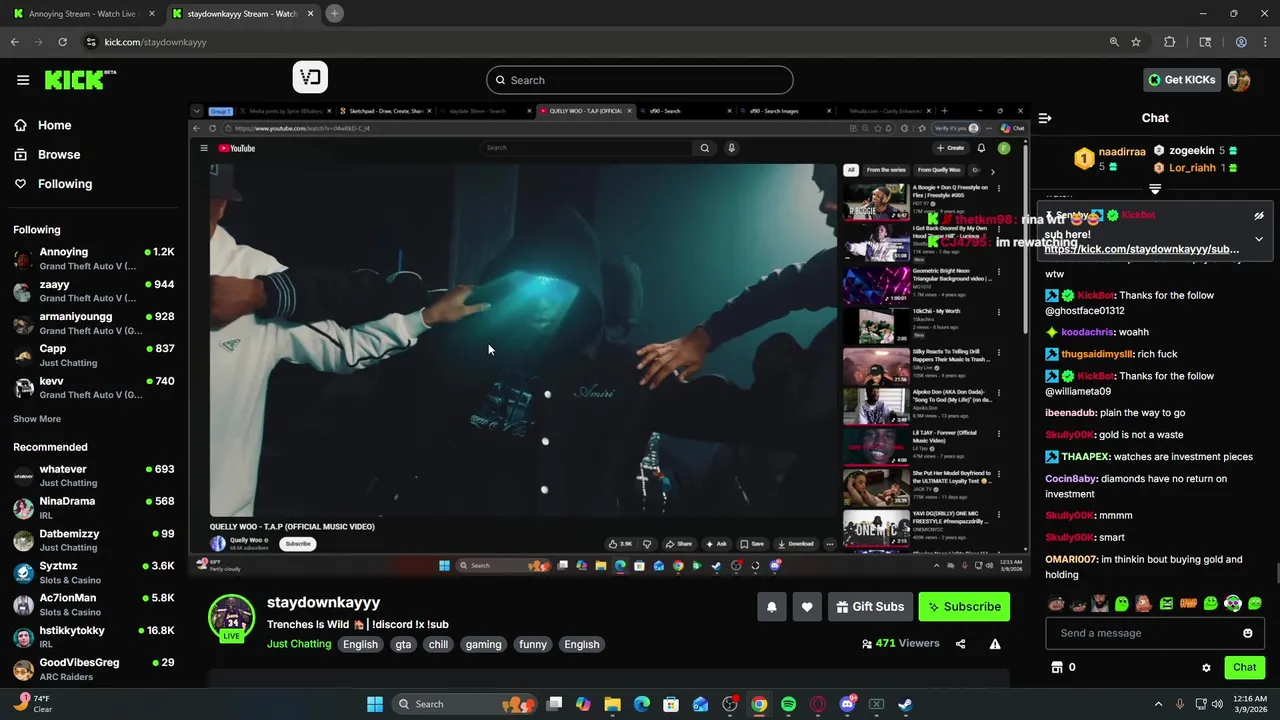The image size is (1280, 720).
Task: Open NinaDrama recommended channel
Action: pyautogui.click(x=93, y=508)
